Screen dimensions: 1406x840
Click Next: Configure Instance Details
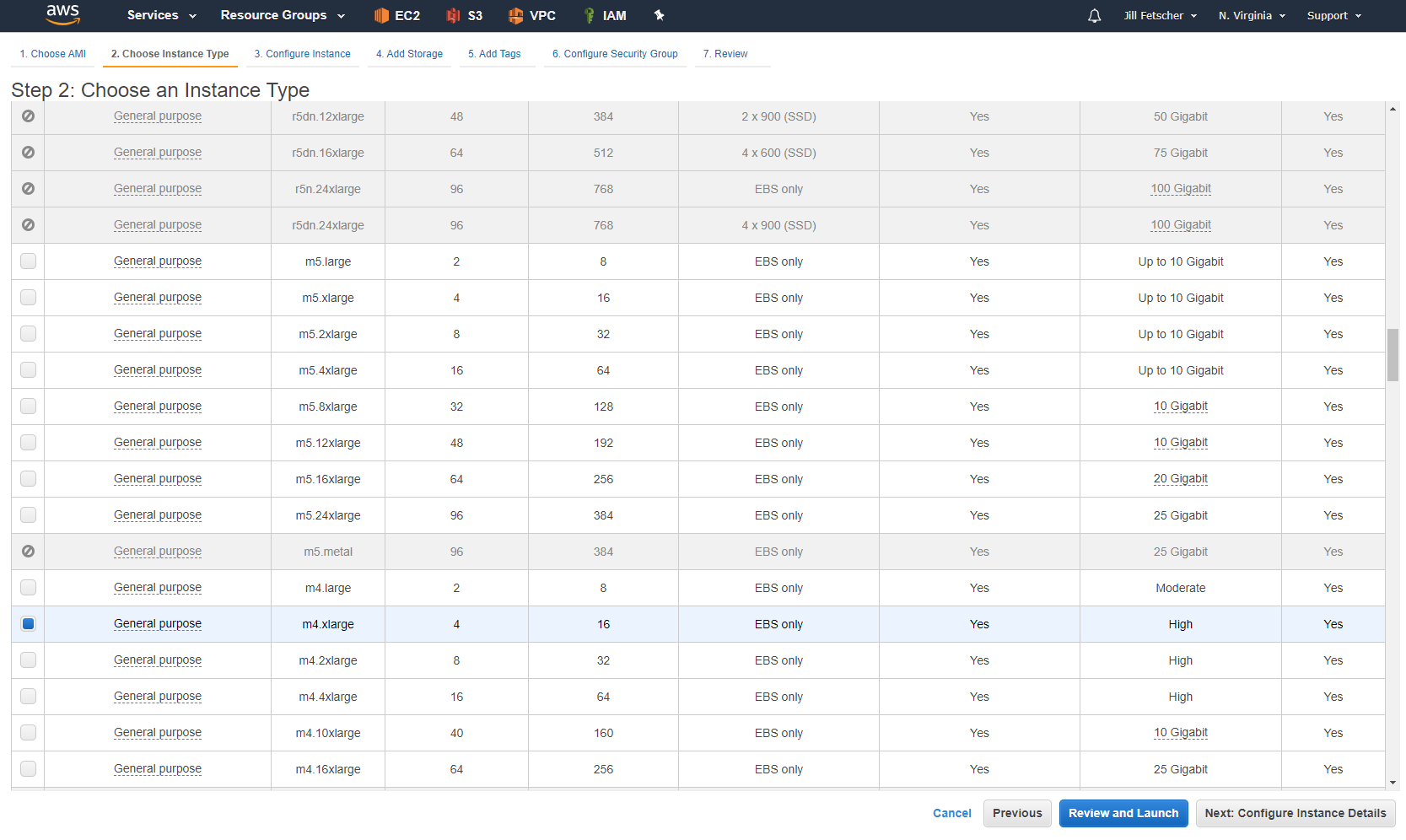(x=1295, y=813)
